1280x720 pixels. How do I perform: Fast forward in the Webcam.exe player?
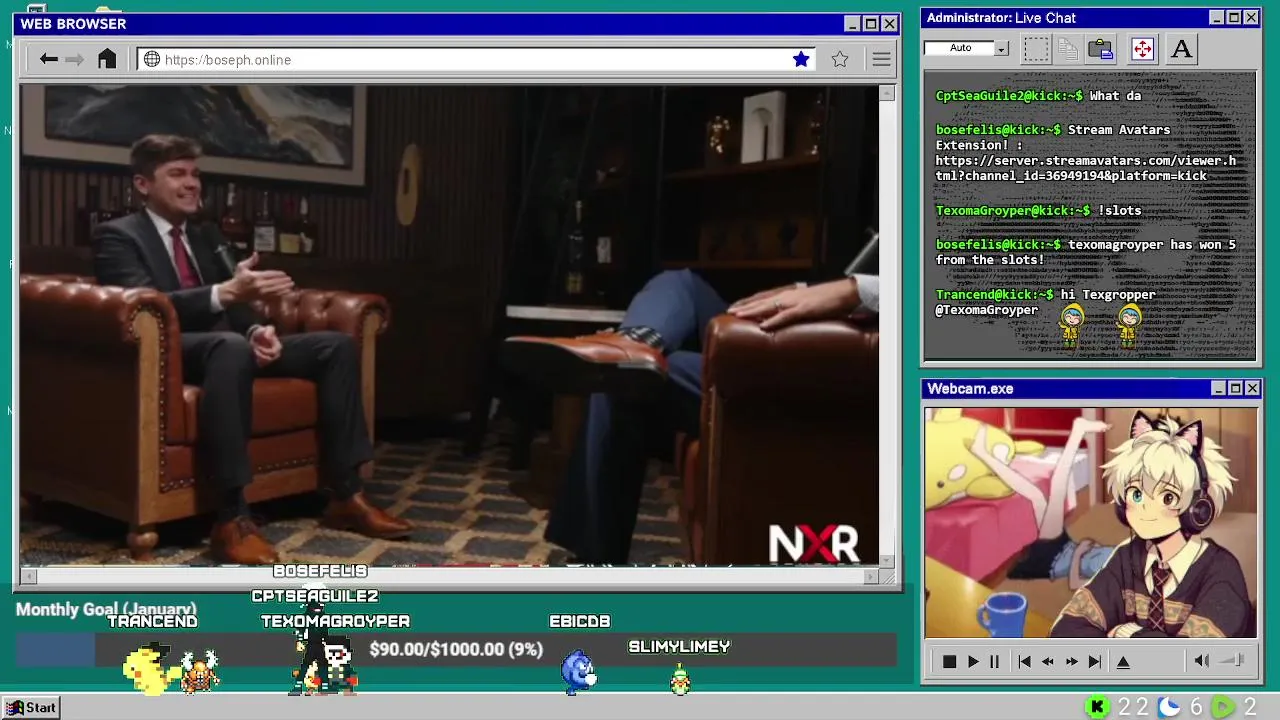click(1071, 661)
